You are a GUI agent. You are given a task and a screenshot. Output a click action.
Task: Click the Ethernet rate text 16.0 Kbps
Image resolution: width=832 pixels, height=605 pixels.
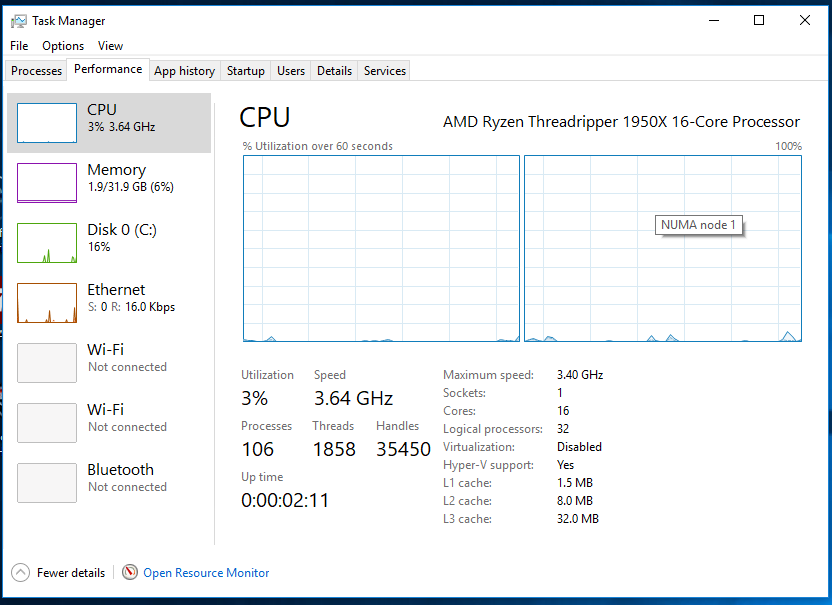(x=150, y=307)
